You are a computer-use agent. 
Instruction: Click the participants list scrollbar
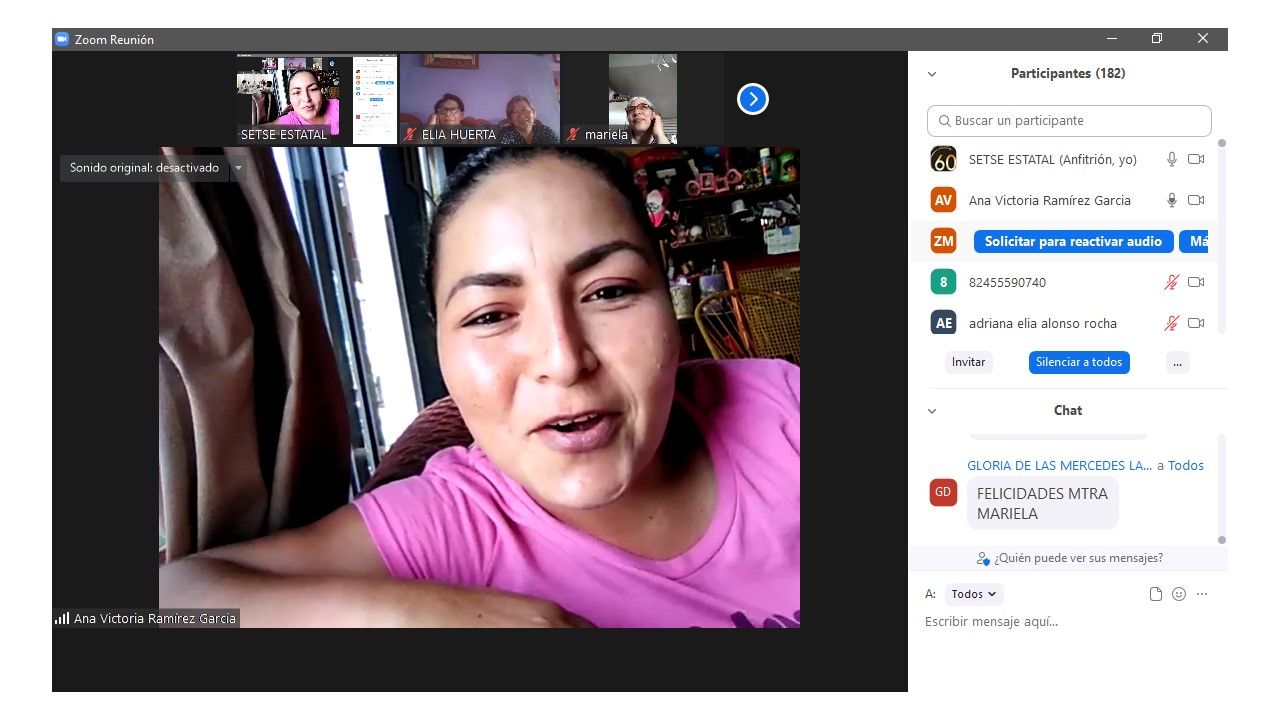click(1221, 235)
